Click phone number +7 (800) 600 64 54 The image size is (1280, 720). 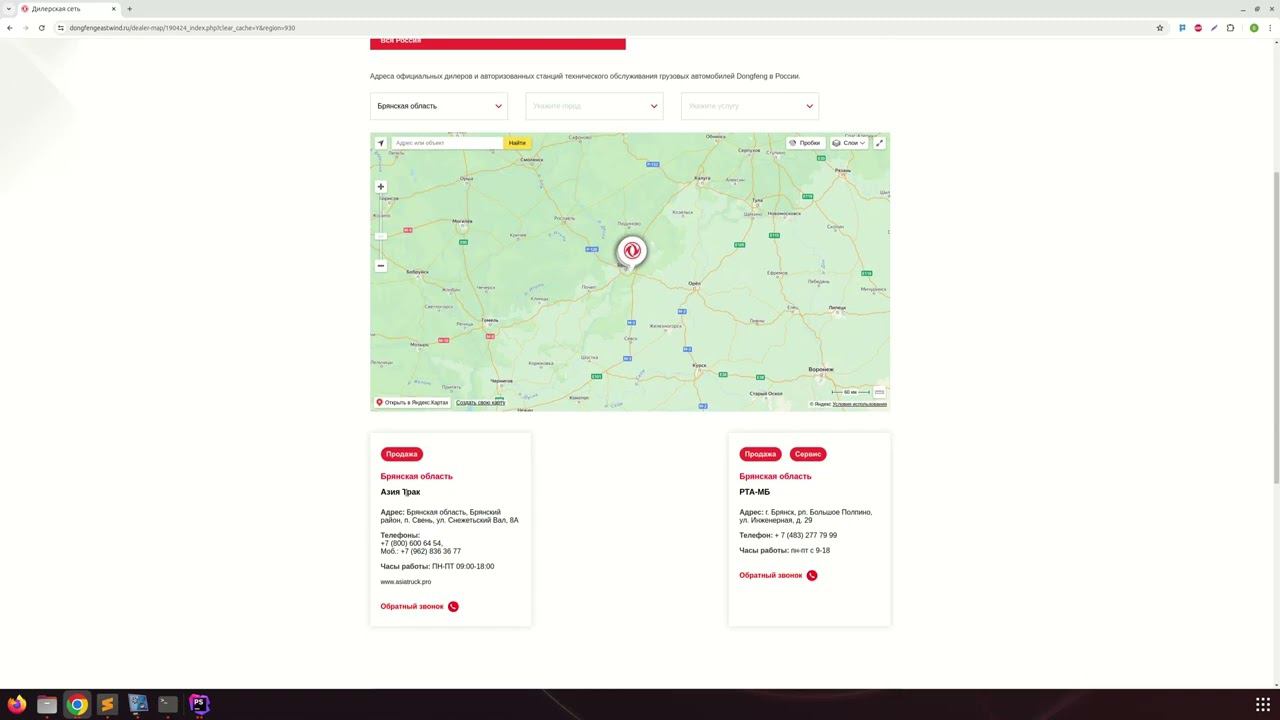(411, 543)
